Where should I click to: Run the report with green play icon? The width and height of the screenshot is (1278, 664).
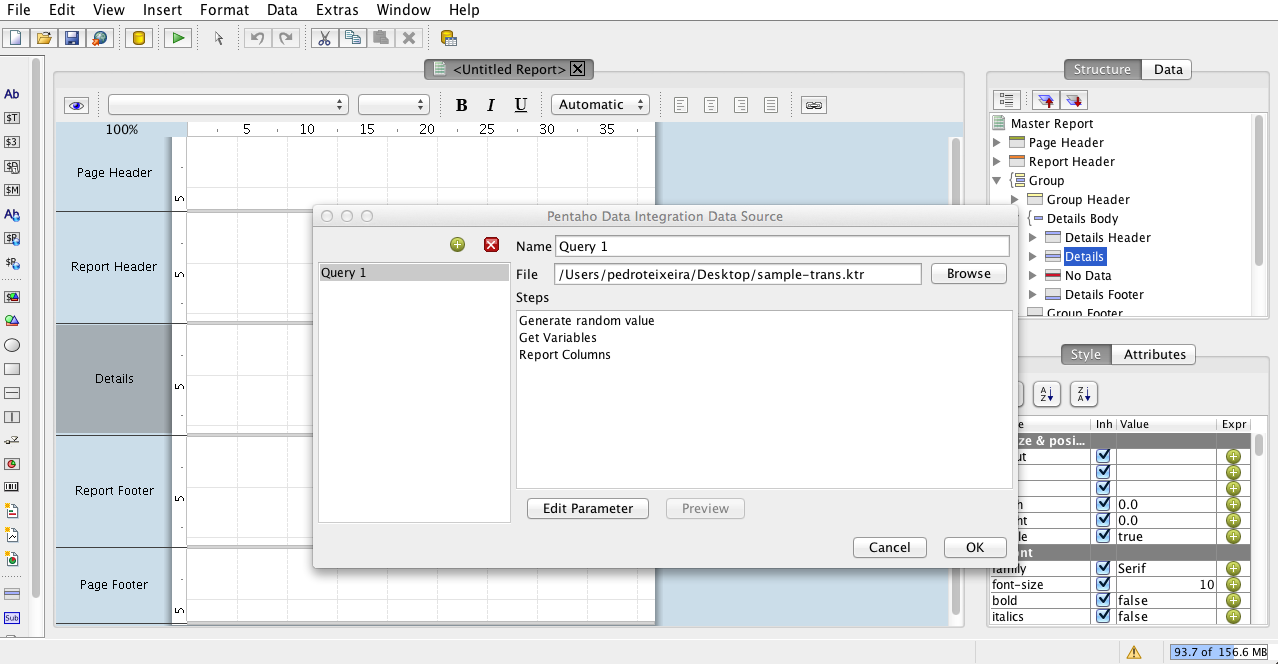[178, 38]
